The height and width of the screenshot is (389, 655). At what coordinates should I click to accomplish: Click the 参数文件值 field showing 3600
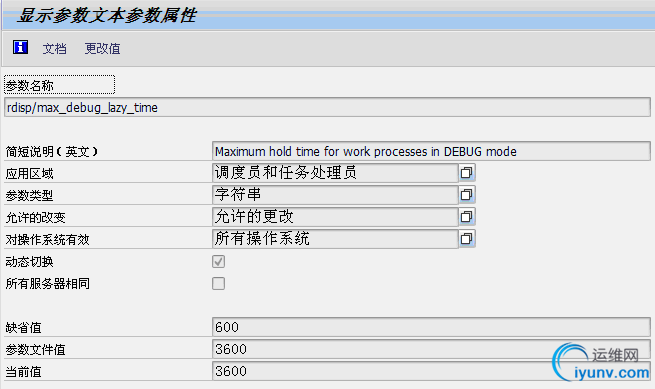click(431, 349)
